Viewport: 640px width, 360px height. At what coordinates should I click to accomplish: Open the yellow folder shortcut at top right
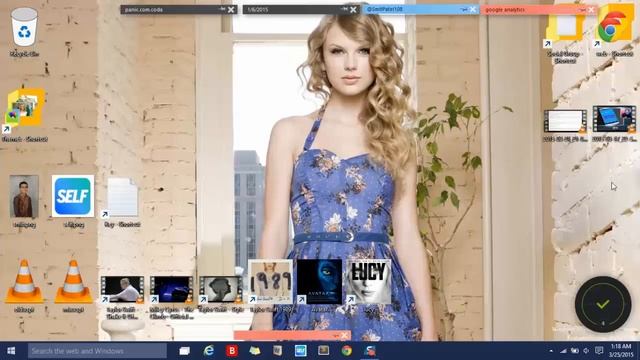click(565, 28)
